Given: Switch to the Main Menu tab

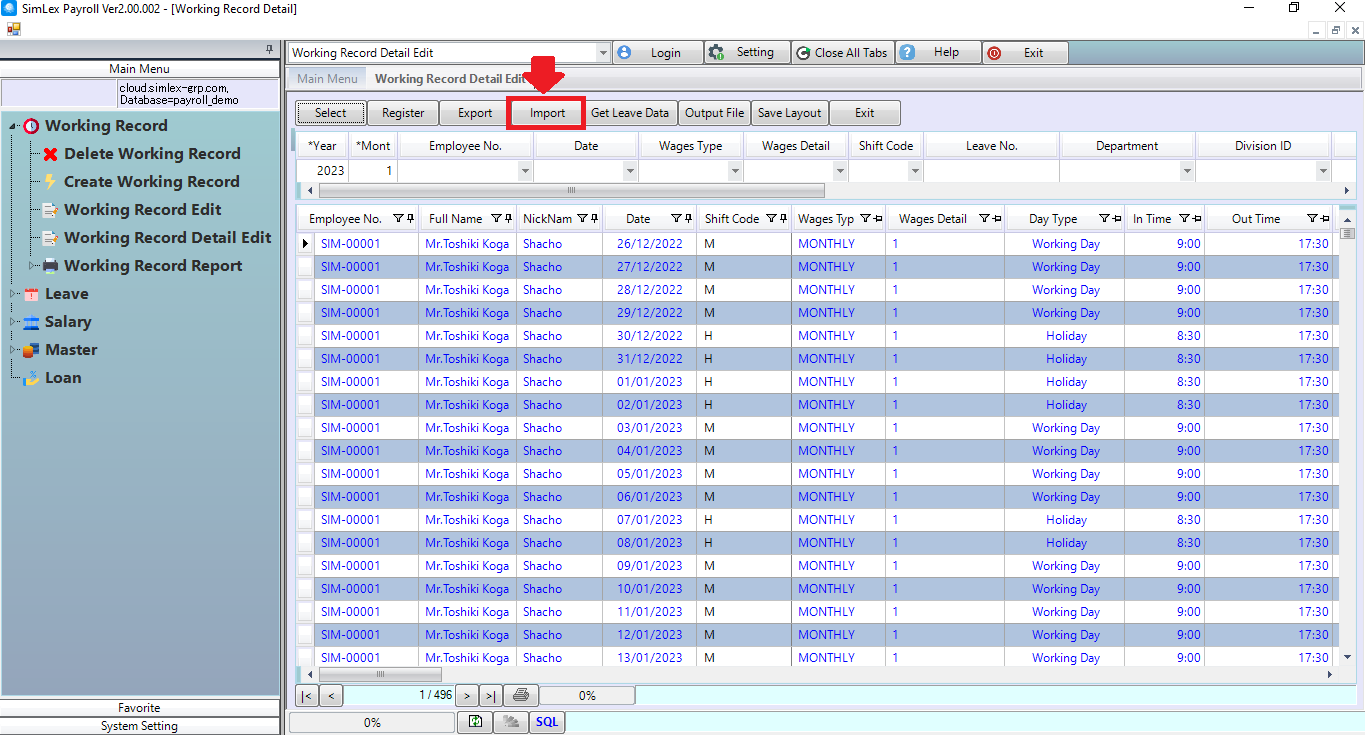Looking at the screenshot, I should [327, 79].
